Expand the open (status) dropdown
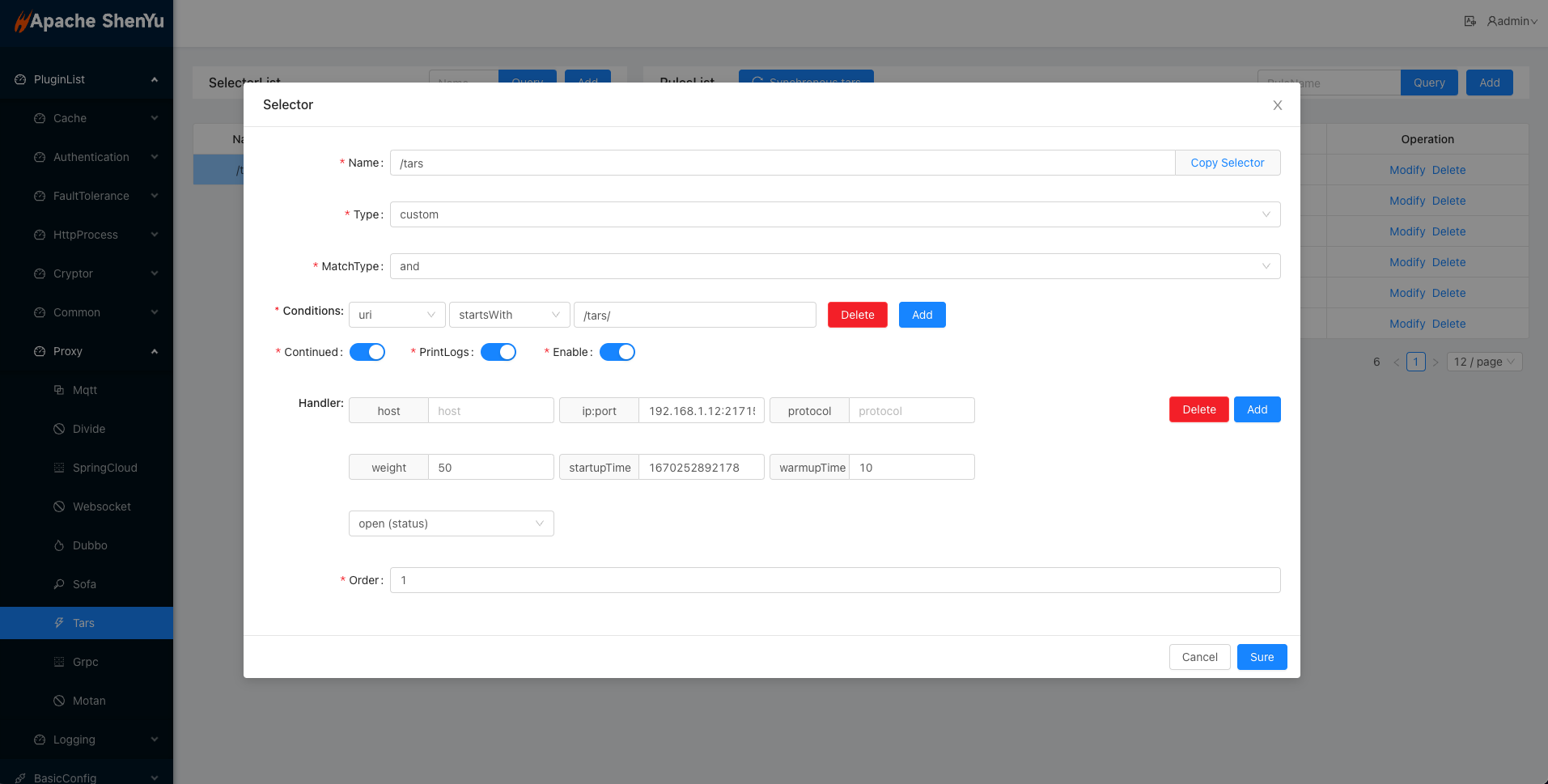The height and width of the screenshot is (784, 1548). 451,523
